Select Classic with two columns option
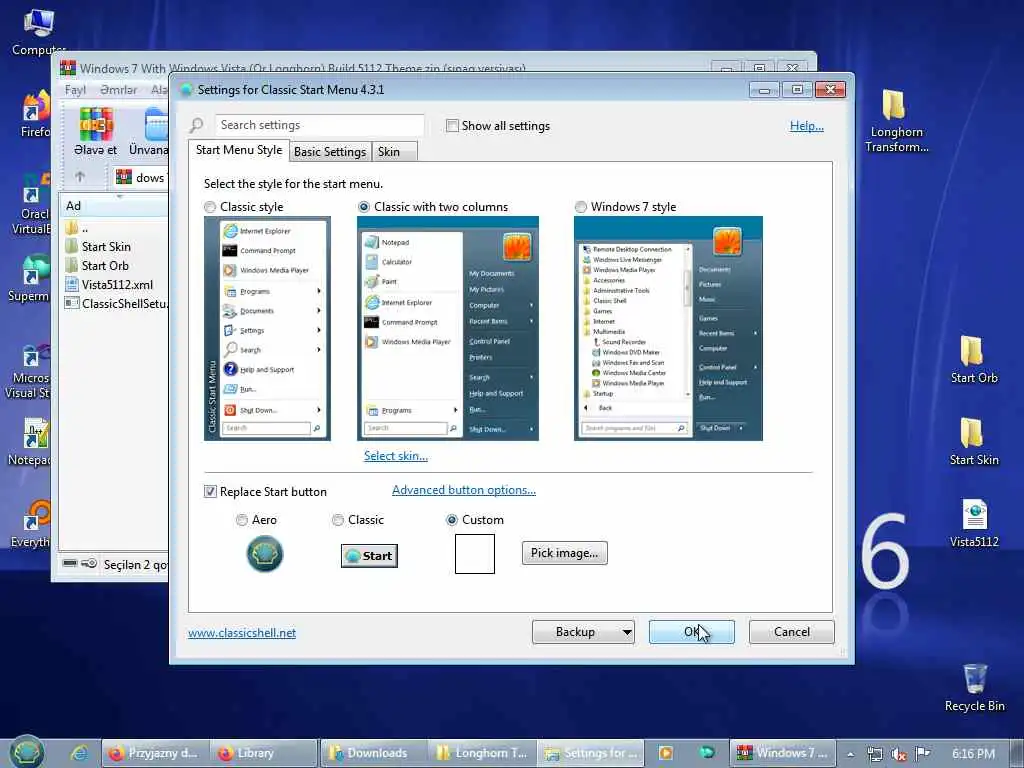 [x=364, y=207]
